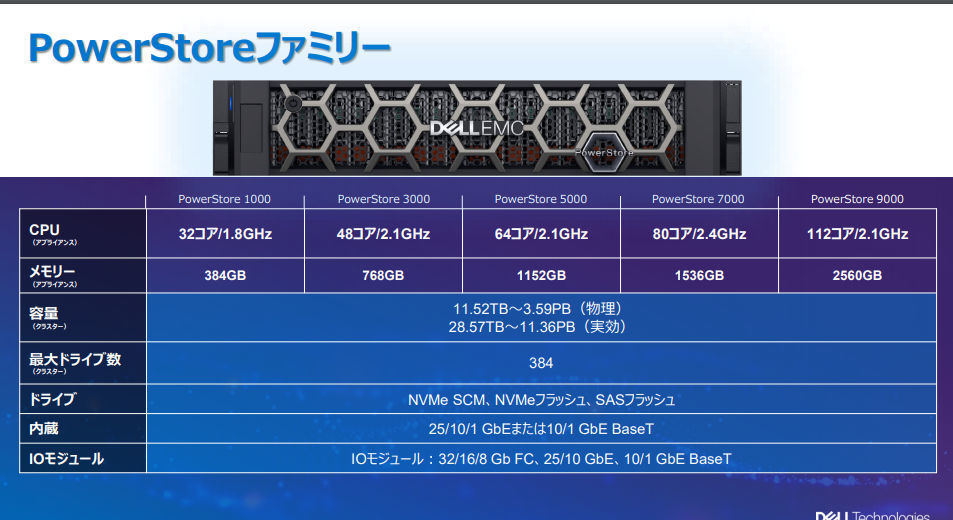This screenshot has height=520, width=953.
Task: Select the 384GB memory cell
Action: point(225,276)
